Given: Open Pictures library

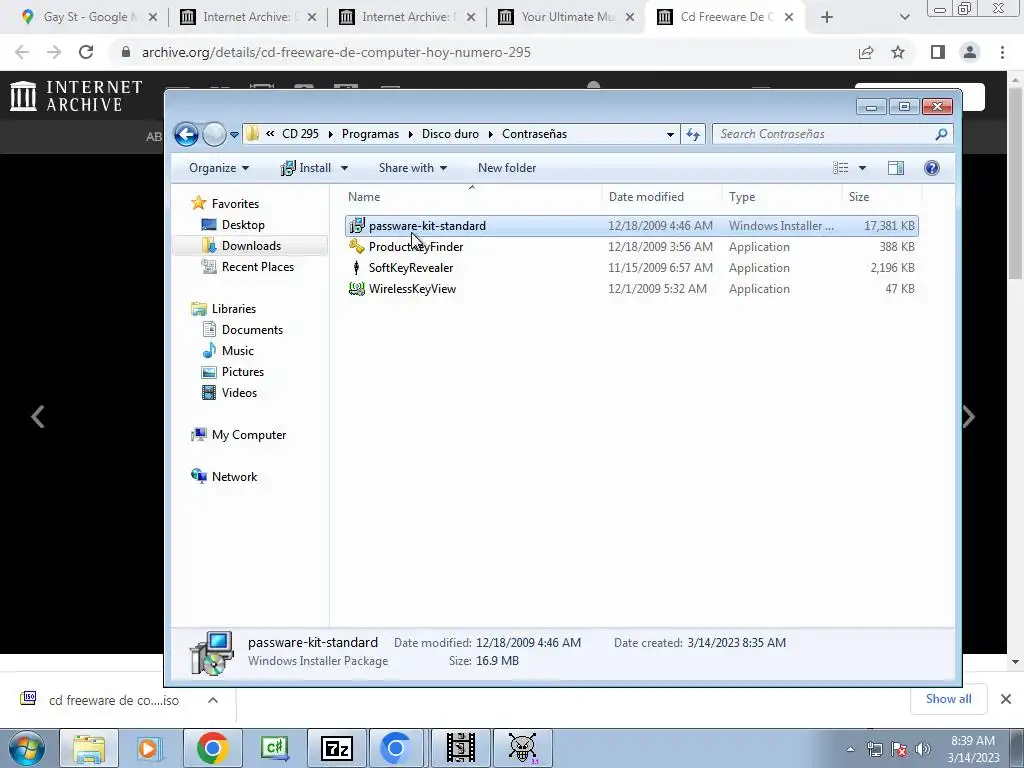Looking at the screenshot, I should [x=243, y=372].
